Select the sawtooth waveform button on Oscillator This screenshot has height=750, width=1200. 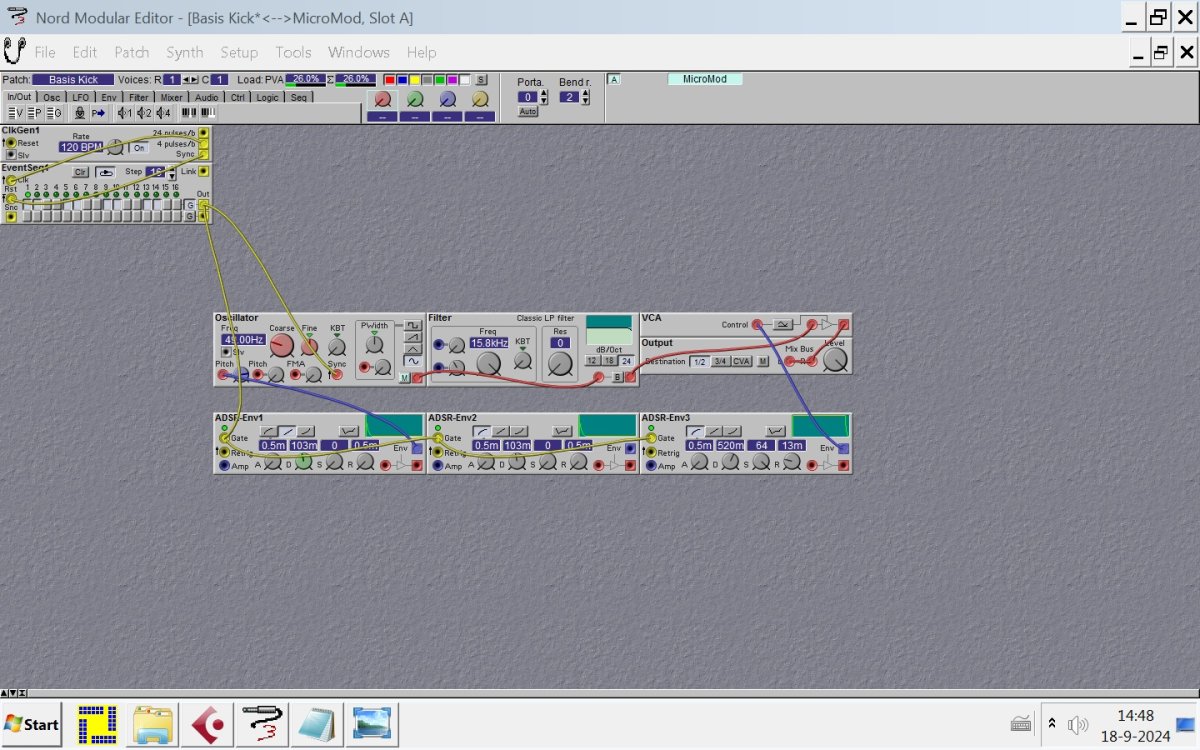413,337
